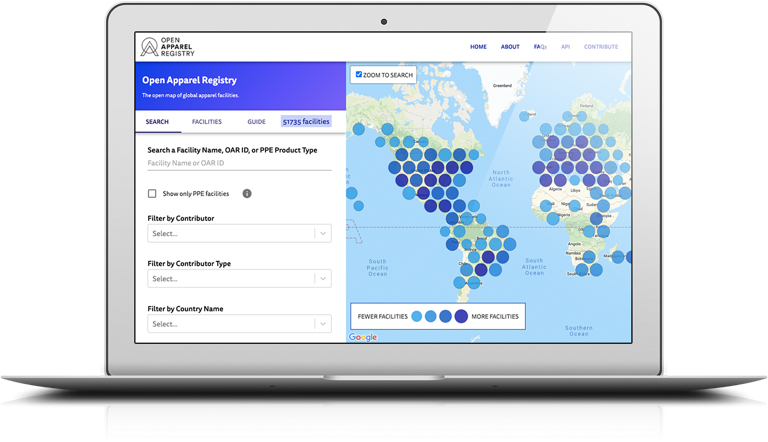The height and width of the screenshot is (442, 768).
Task: Open the Filter by Contributor Type dropdown
Action: [x=240, y=278]
